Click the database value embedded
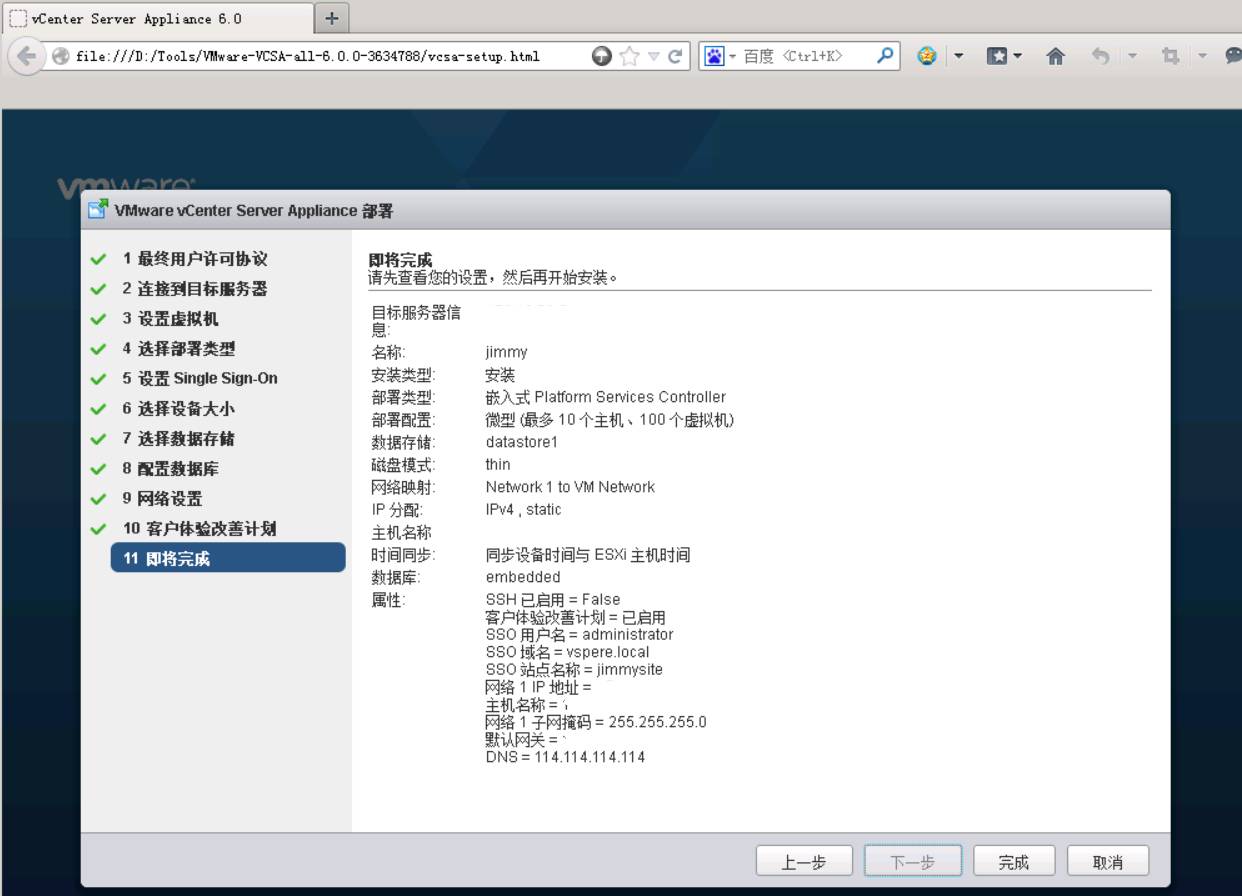 [523, 577]
